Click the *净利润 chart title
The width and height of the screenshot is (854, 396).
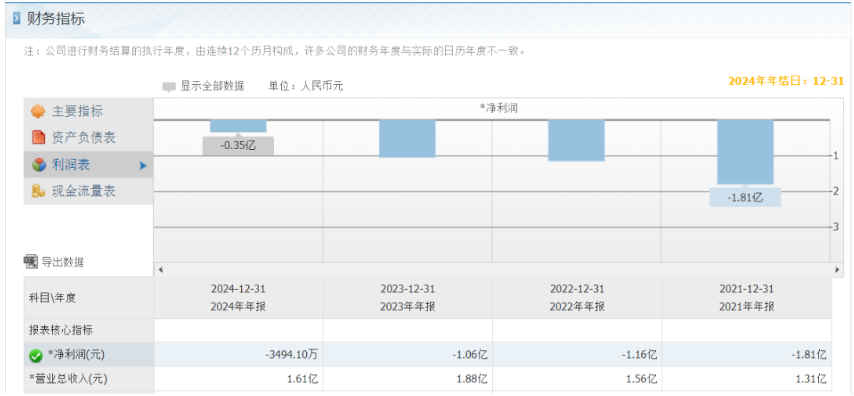[498, 108]
